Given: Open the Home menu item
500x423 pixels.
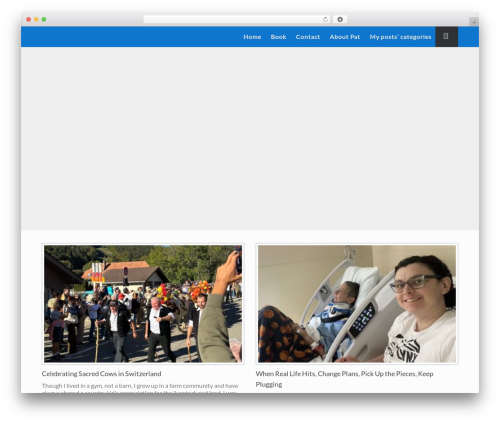Looking at the screenshot, I should tap(252, 37).
